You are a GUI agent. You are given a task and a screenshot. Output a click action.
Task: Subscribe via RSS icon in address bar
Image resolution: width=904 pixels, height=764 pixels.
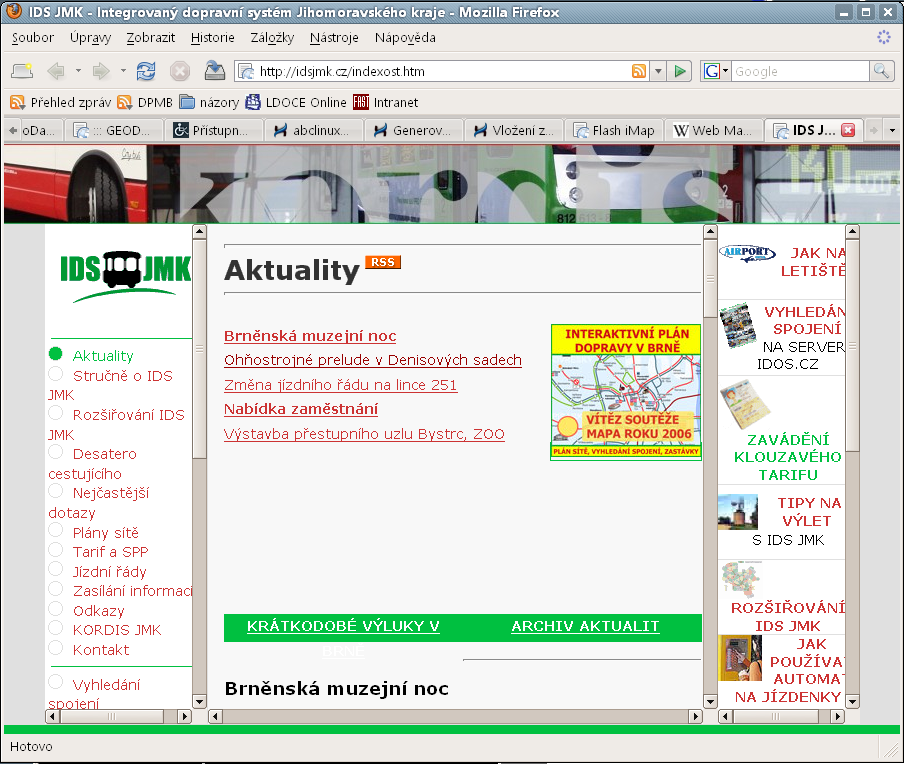[639, 71]
